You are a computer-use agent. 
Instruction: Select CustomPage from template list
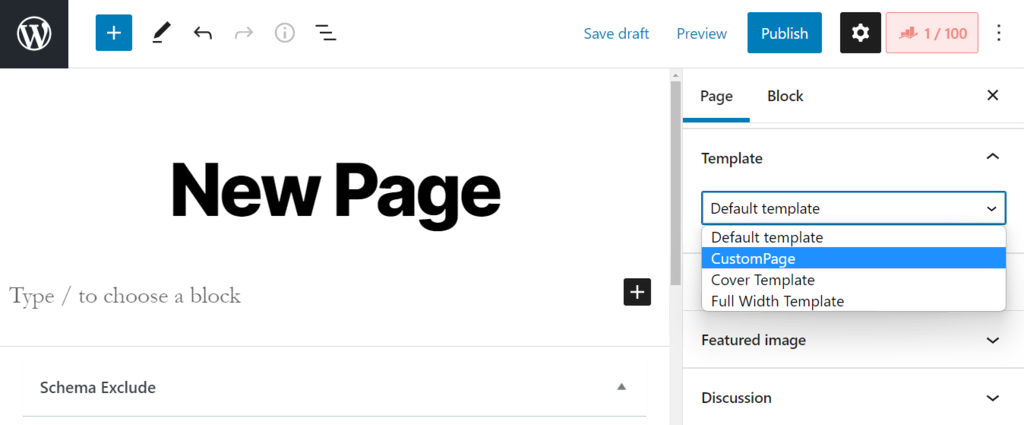coord(753,259)
